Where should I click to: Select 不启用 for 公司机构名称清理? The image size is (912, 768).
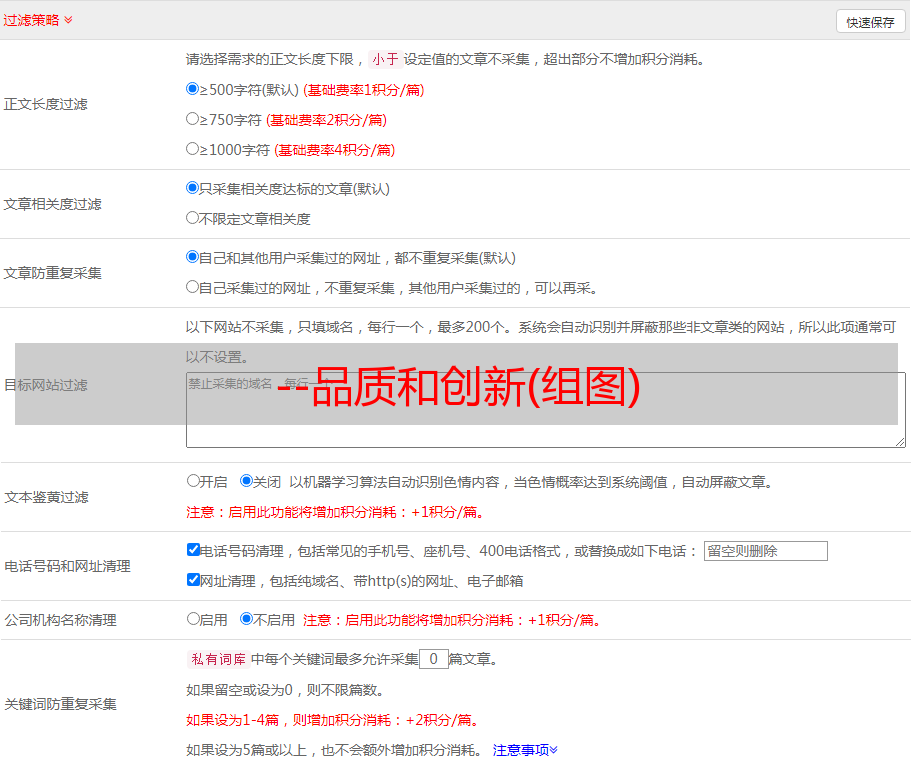(x=246, y=619)
